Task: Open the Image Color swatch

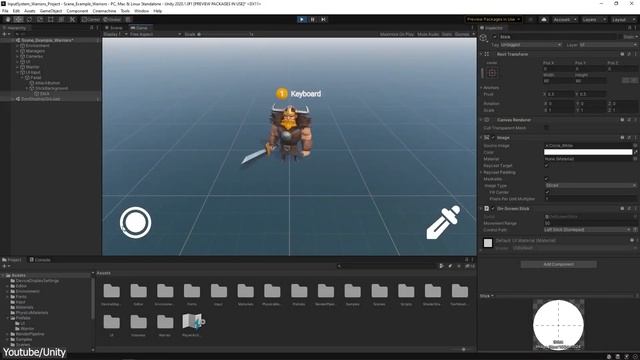Action: (x=588, y=152)
